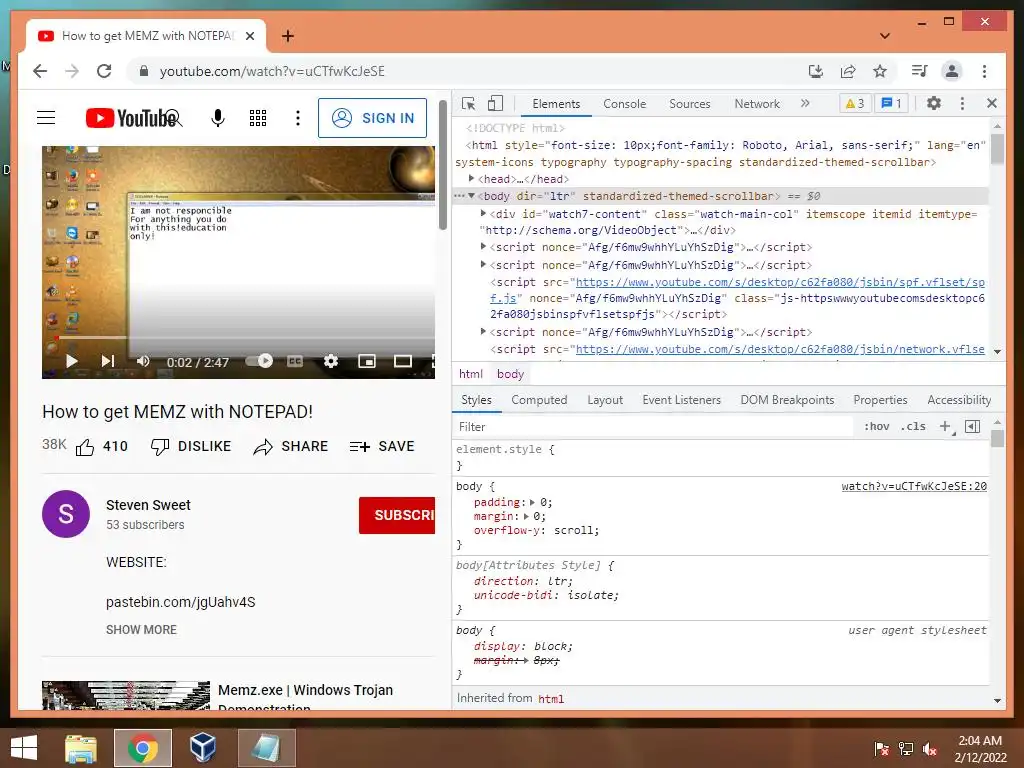The height and width of the screenshot is (768, 1024).
Task: Go to YouTube home via logo
Action: point(133,118)
